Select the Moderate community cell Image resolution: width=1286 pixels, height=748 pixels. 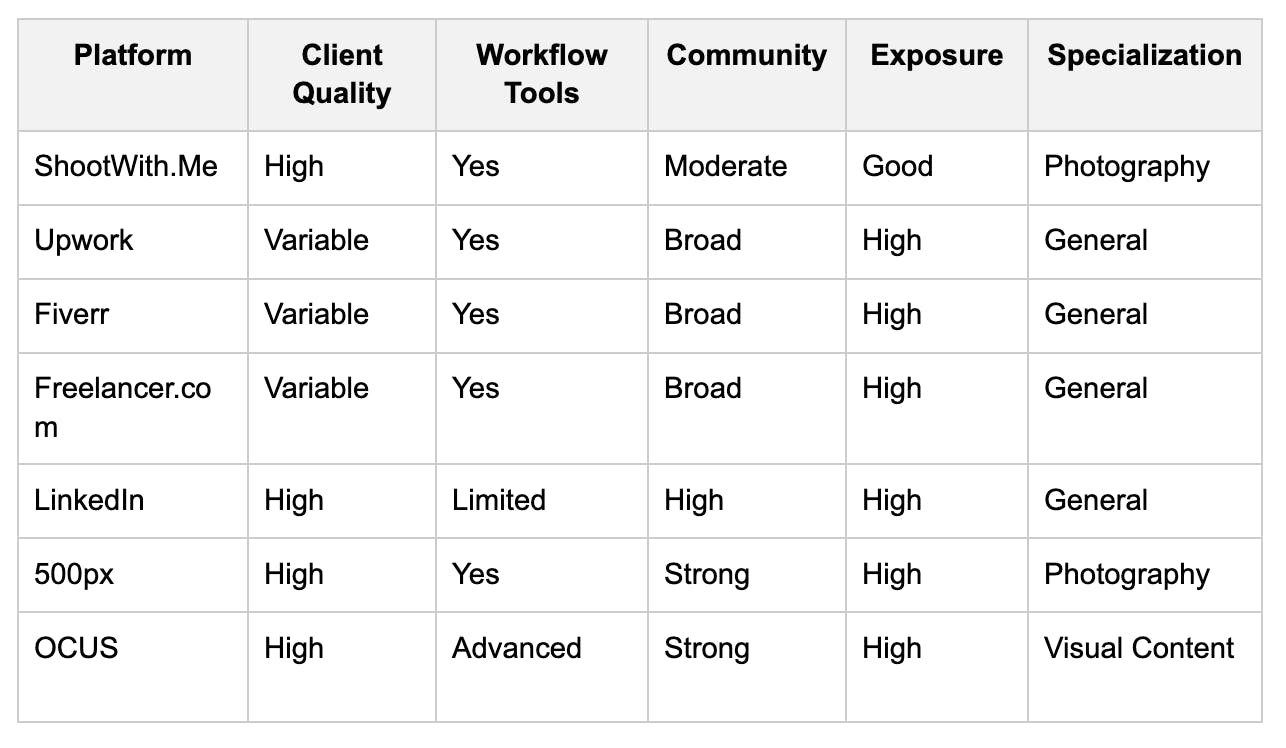point(725,166)
